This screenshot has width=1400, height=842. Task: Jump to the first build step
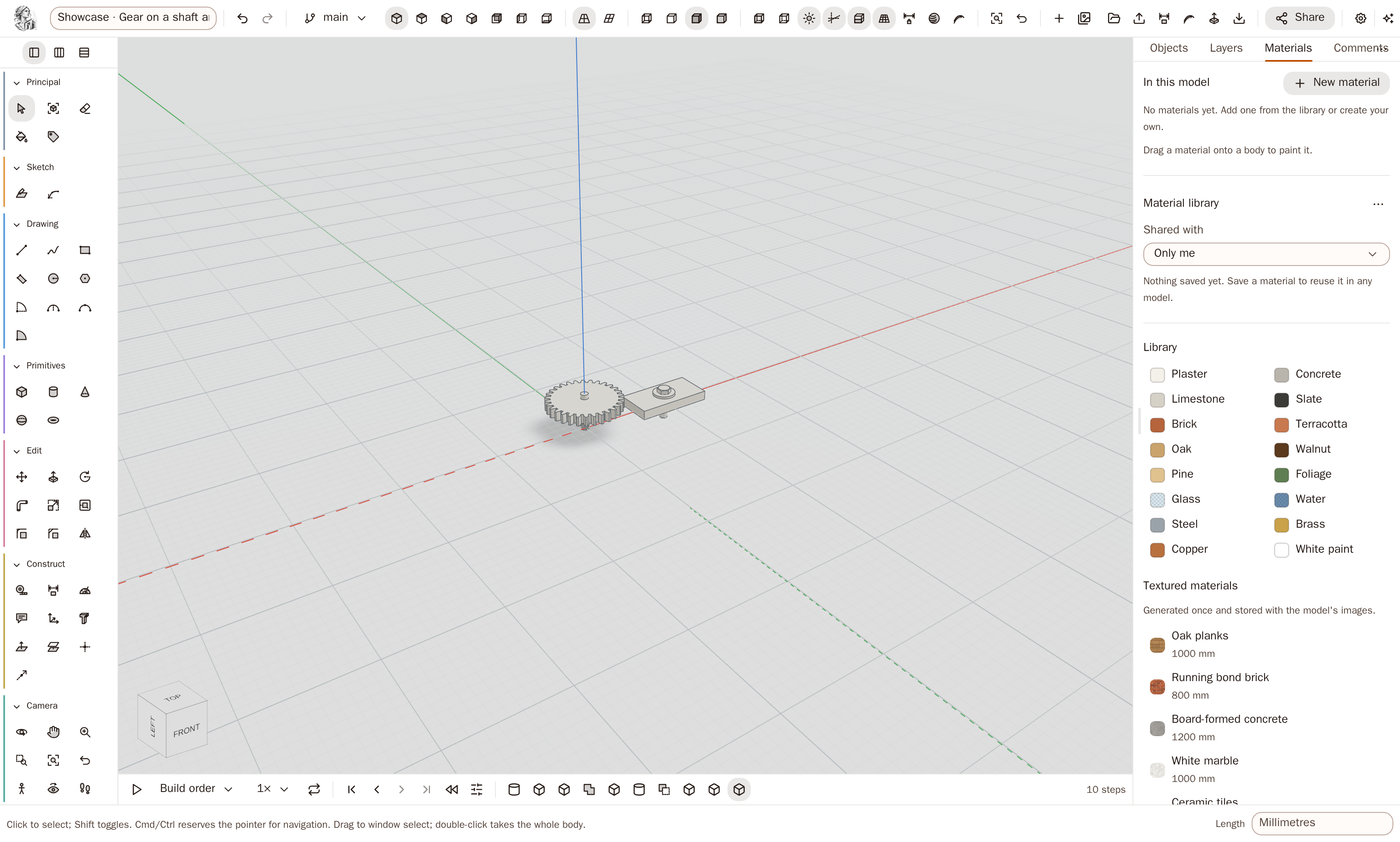tap(352, 790)
